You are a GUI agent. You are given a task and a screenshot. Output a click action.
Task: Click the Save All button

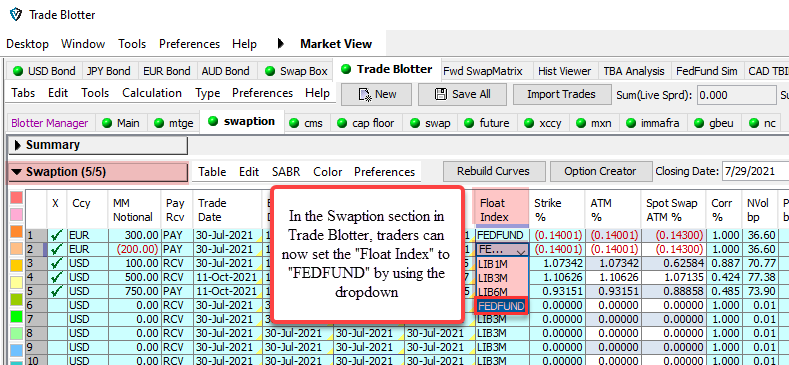pyautogui.click(x=462, y=94)
